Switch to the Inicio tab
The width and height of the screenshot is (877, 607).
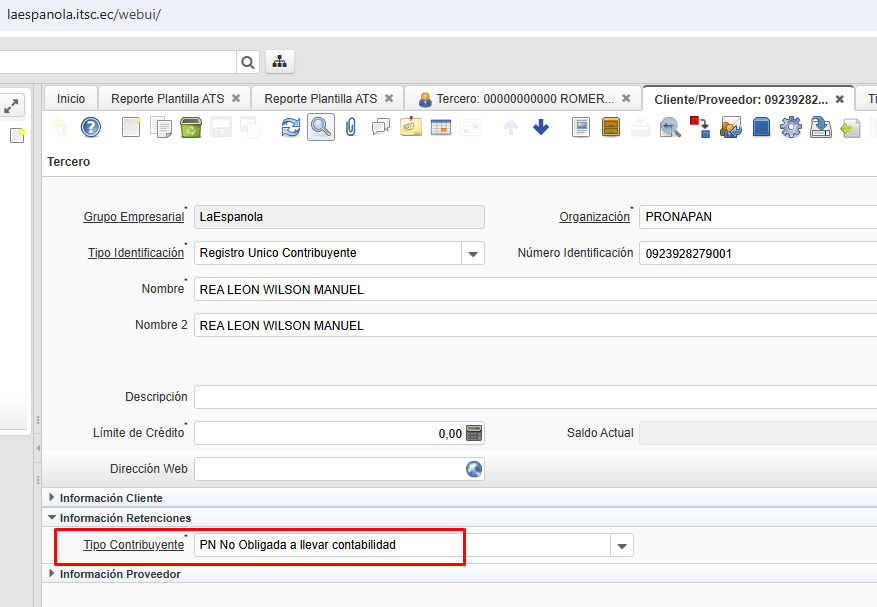pos(71,98)
